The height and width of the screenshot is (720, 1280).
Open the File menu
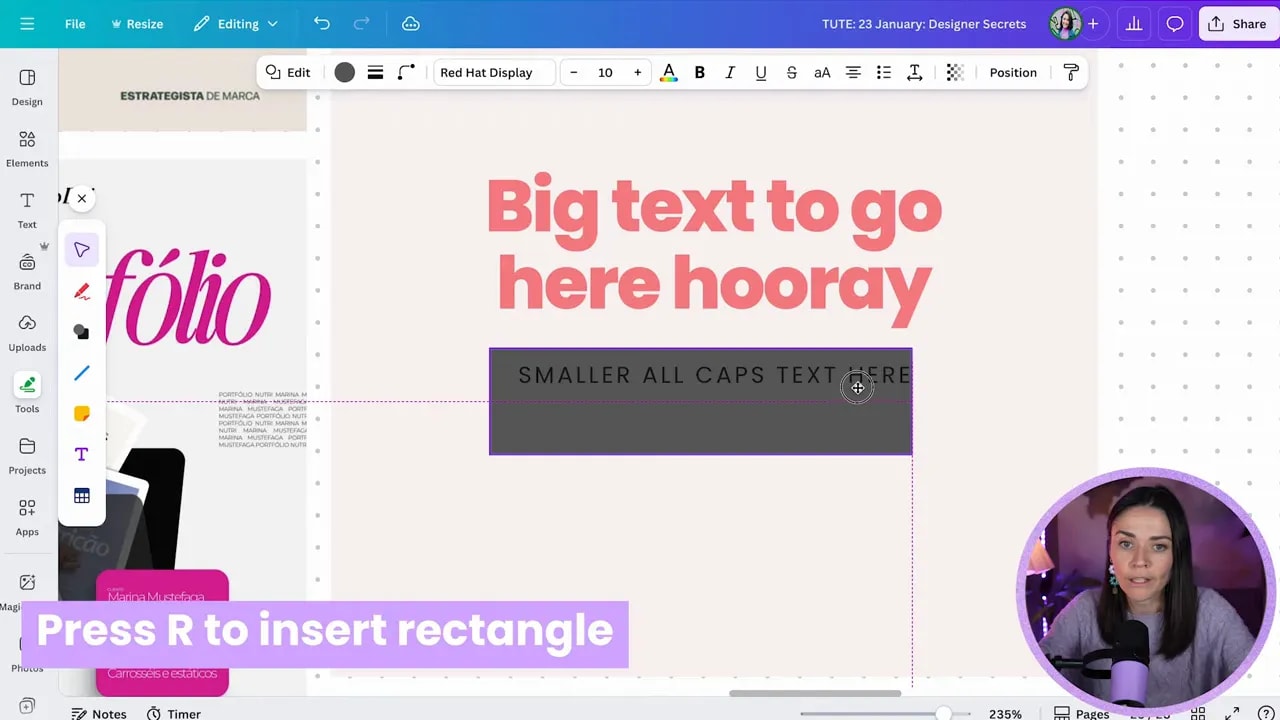click(x=75, y=23)
